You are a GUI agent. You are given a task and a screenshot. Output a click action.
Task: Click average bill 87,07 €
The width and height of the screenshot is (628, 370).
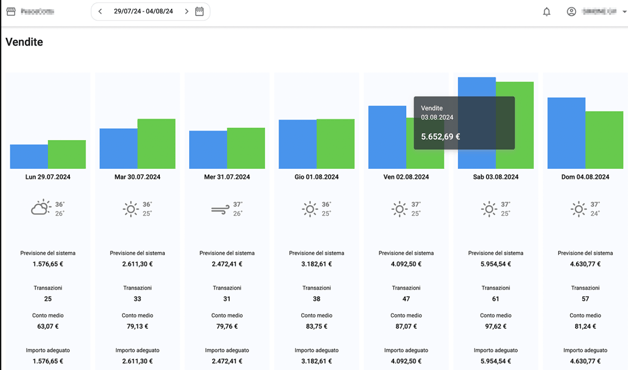click(x=406, y=326)
